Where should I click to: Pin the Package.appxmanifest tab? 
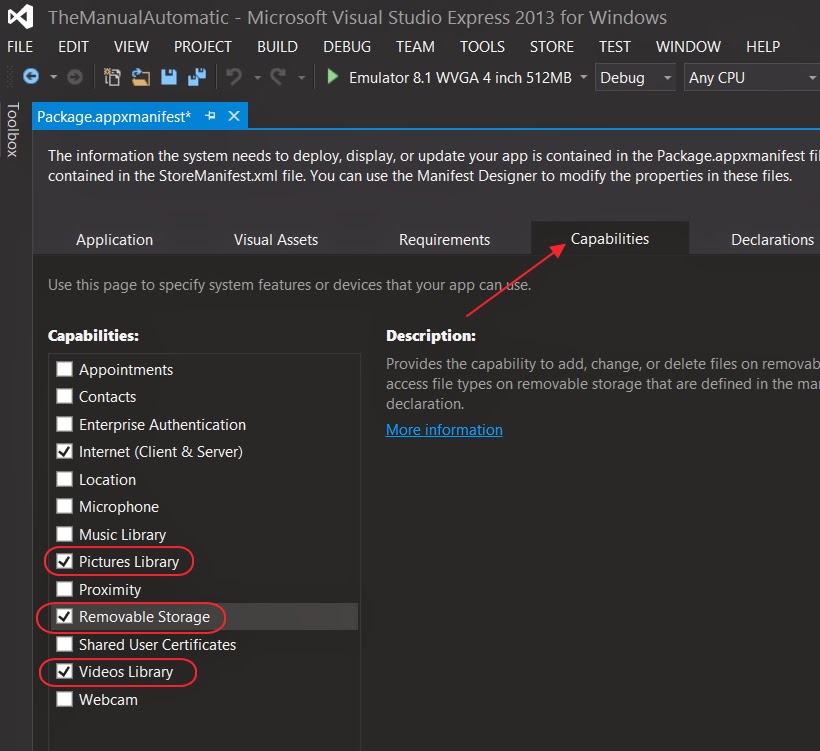210,116
